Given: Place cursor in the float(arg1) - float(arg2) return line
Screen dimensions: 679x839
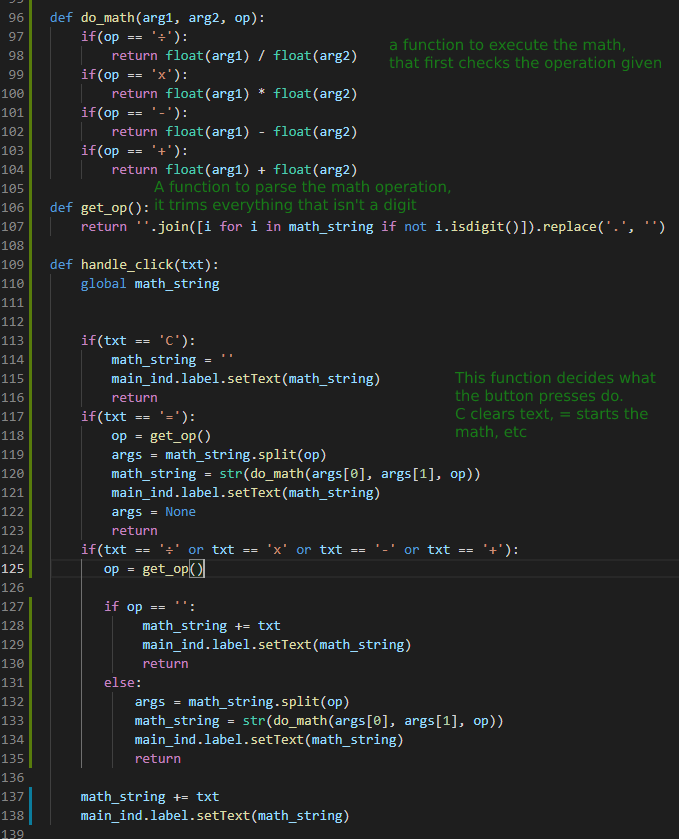Looking at the screenshot, I should pos(234,132).
